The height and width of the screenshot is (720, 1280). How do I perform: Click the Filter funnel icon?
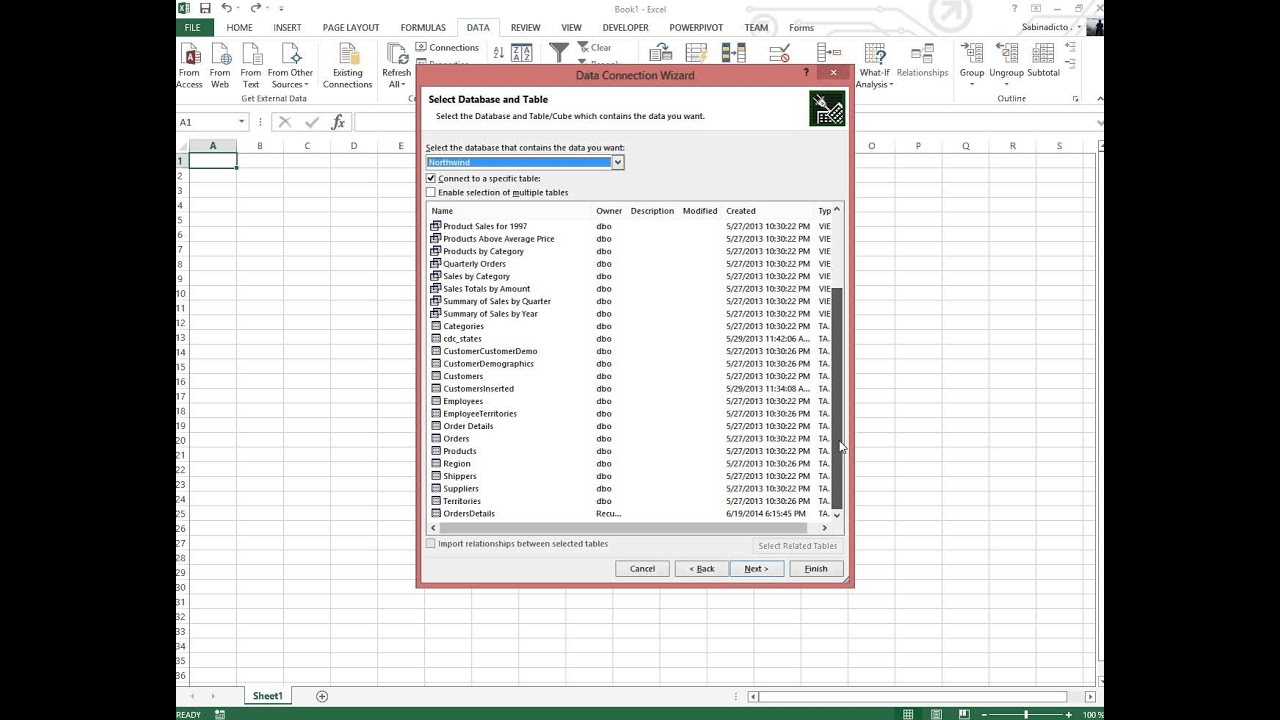(x=559, y=53)
